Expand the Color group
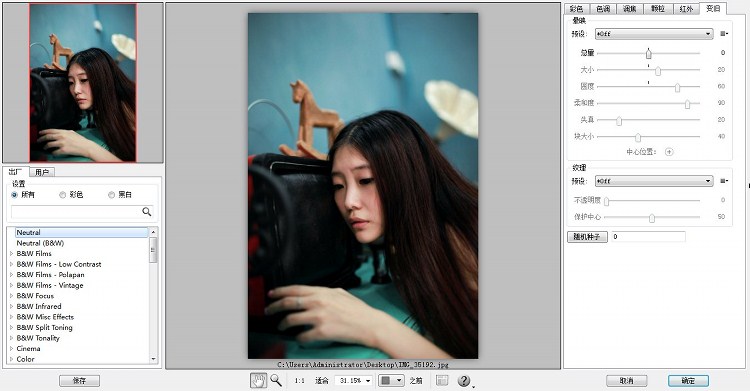Viewport: 750px width, 391px height. 11,359
